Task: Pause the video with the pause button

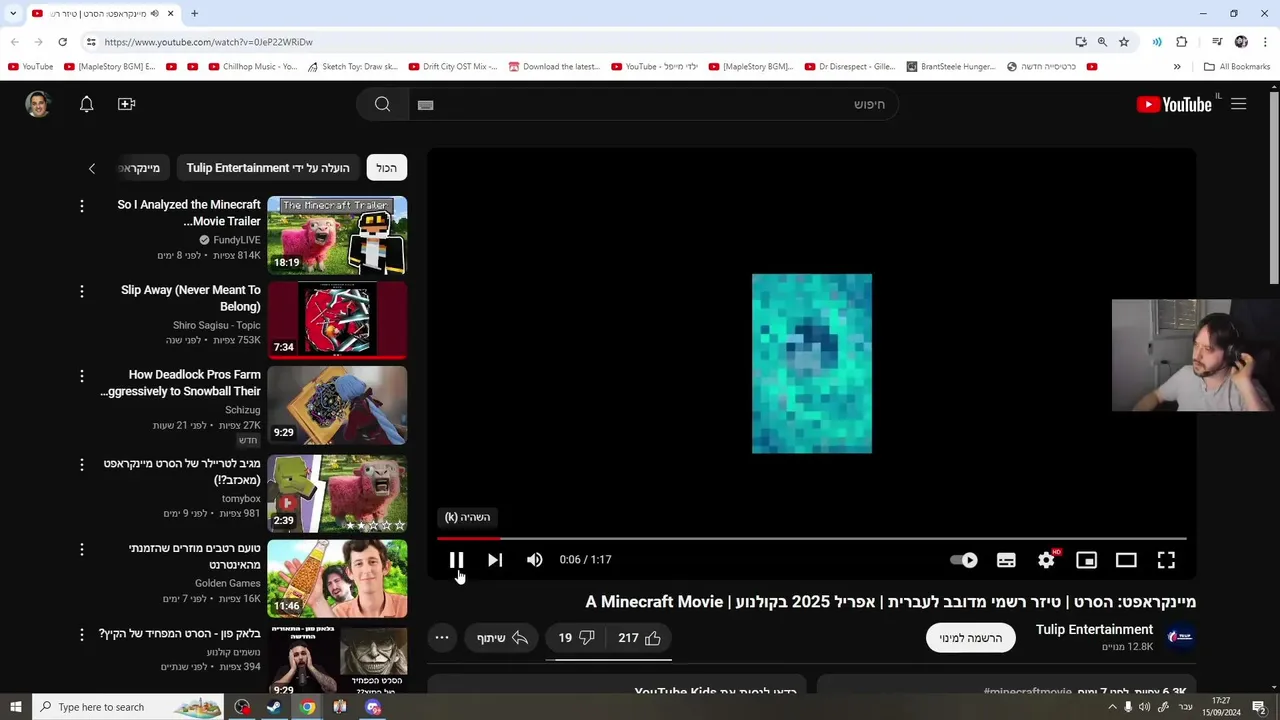Action: click(x=456, y=560)
